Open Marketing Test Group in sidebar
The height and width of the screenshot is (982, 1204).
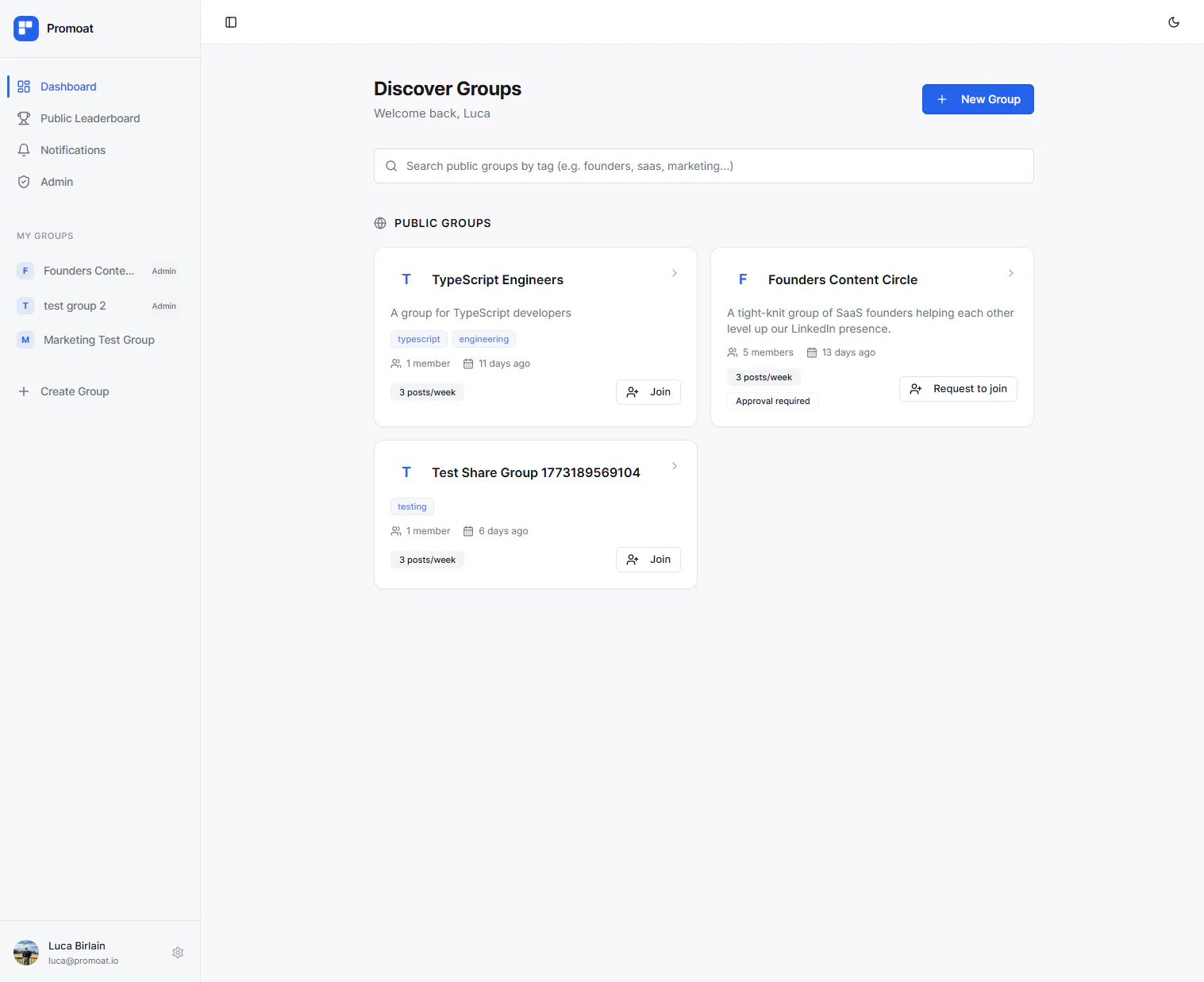(100, 340)
